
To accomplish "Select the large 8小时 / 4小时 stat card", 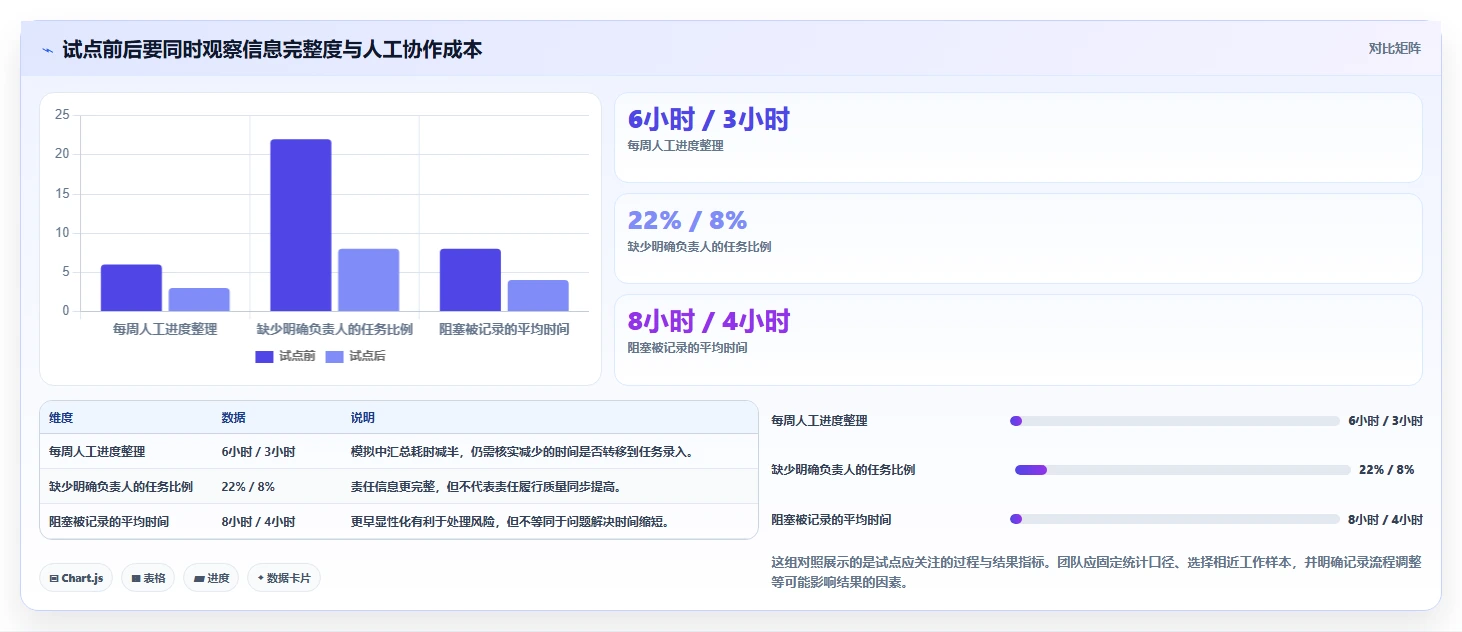I will point(1018,340).
